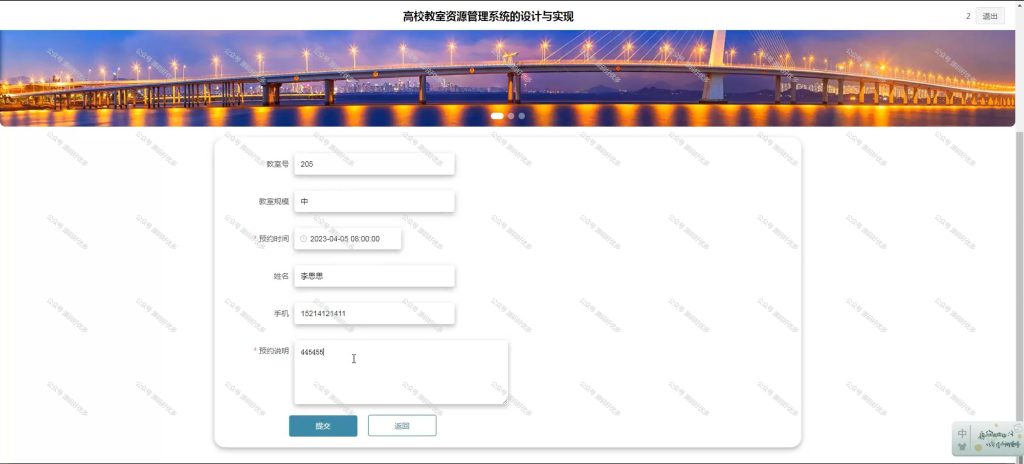This screenshot has width=1024, height=464.
Task: Log out with the 退出 button
Action: click(990, 16)
